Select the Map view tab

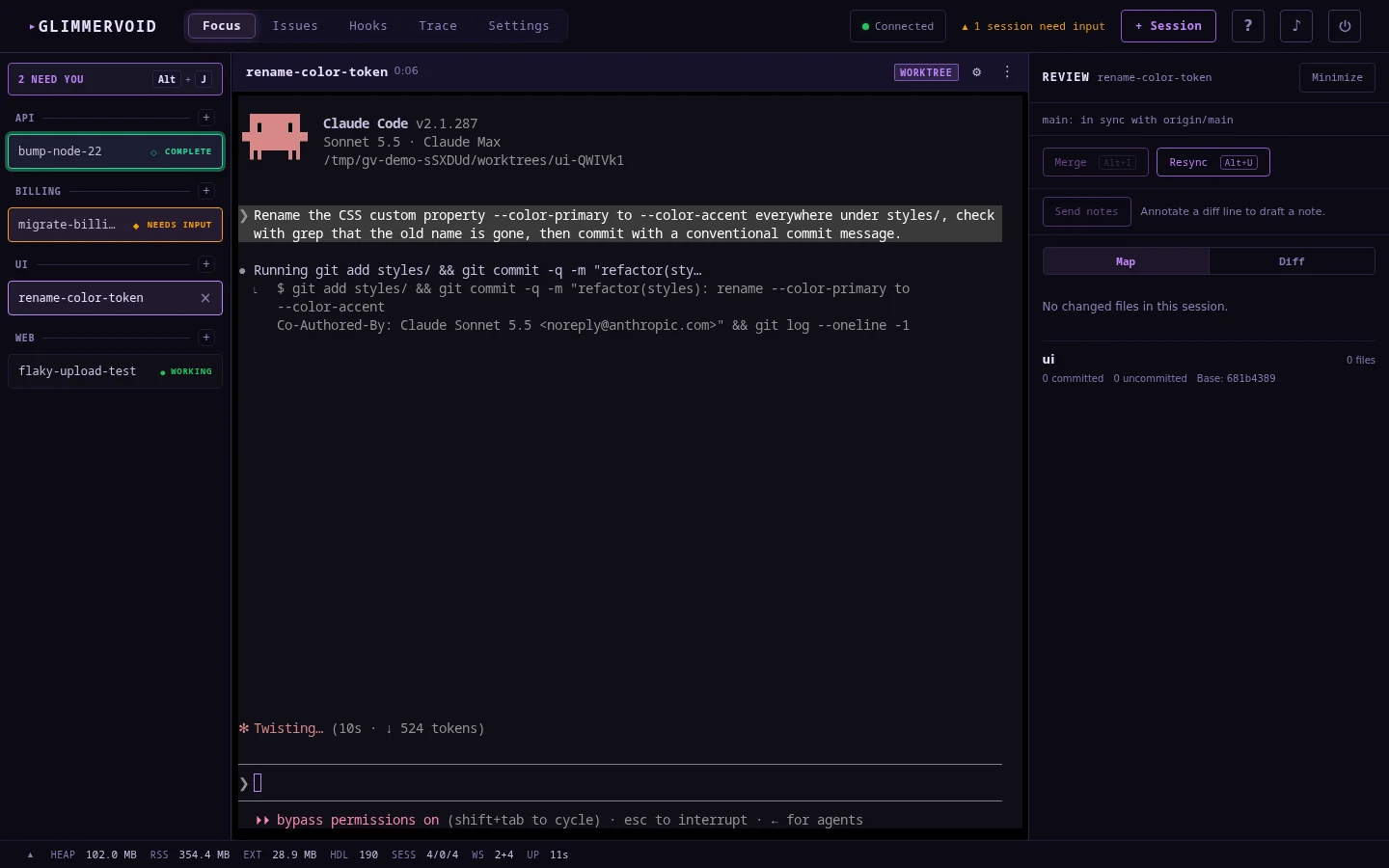(x=1126, y=261)
